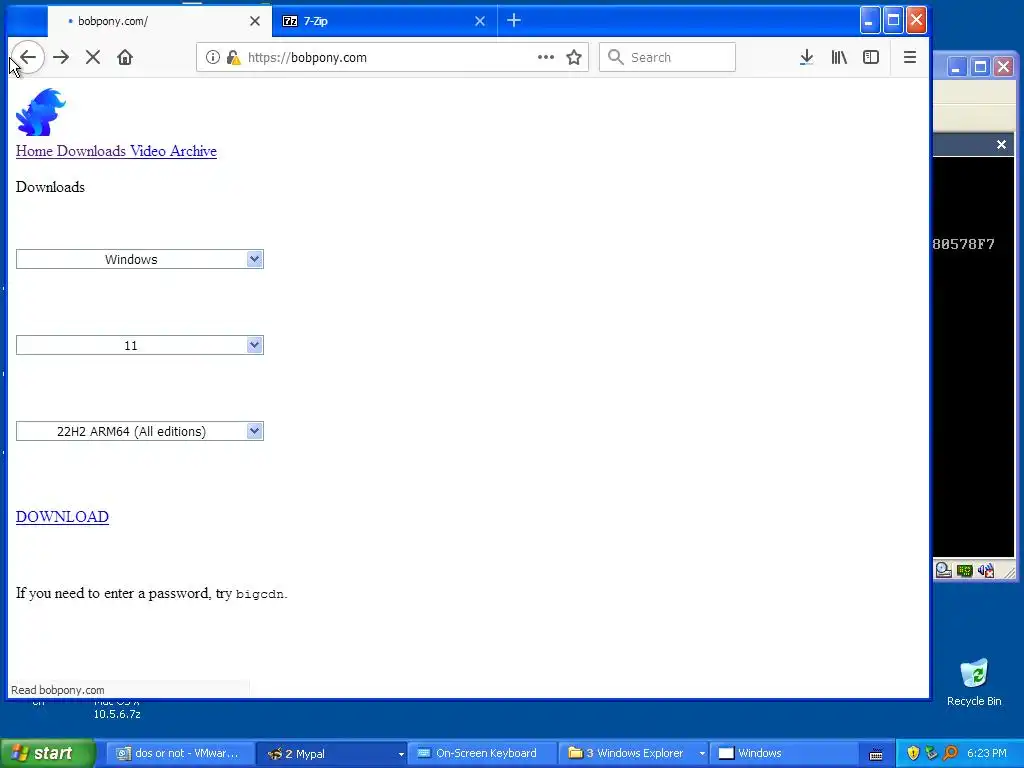Close the 7-Zip tab

(x=480, y=21)
